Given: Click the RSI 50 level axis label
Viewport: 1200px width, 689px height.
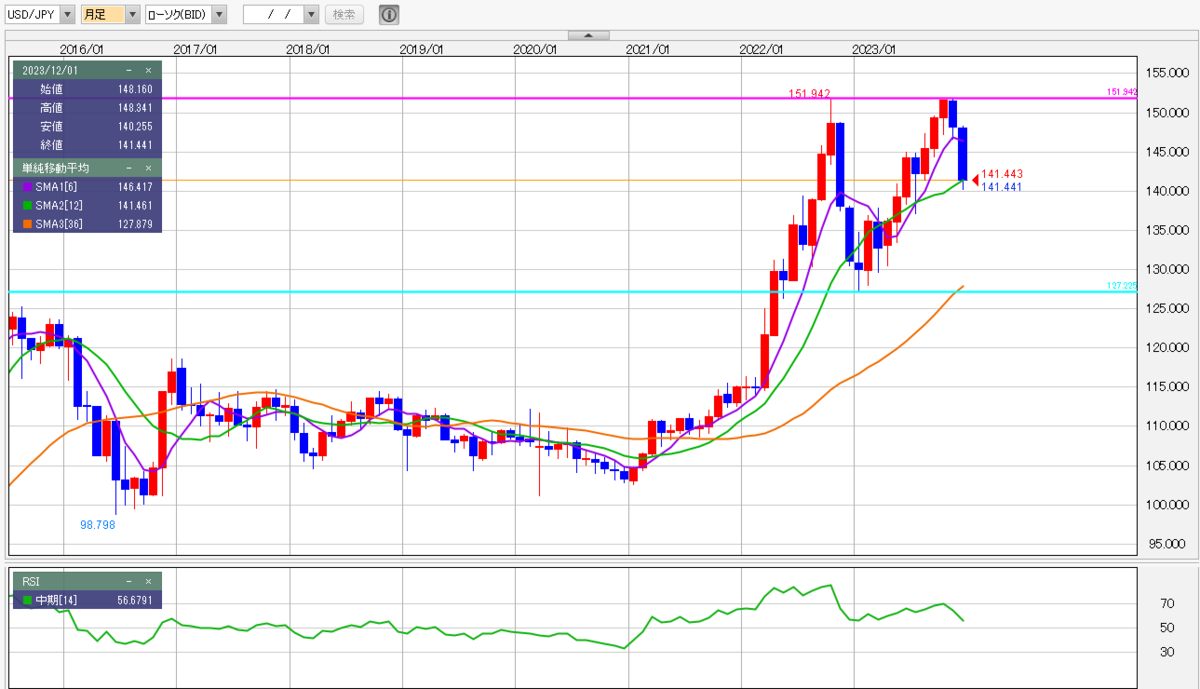Looking at the screenshot, I should (1166, 628).
